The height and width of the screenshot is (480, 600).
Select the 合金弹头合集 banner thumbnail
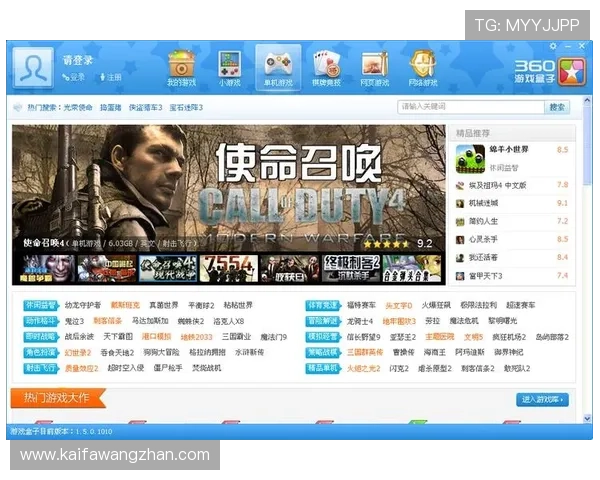pyautogui.click(x=412, y=269)
